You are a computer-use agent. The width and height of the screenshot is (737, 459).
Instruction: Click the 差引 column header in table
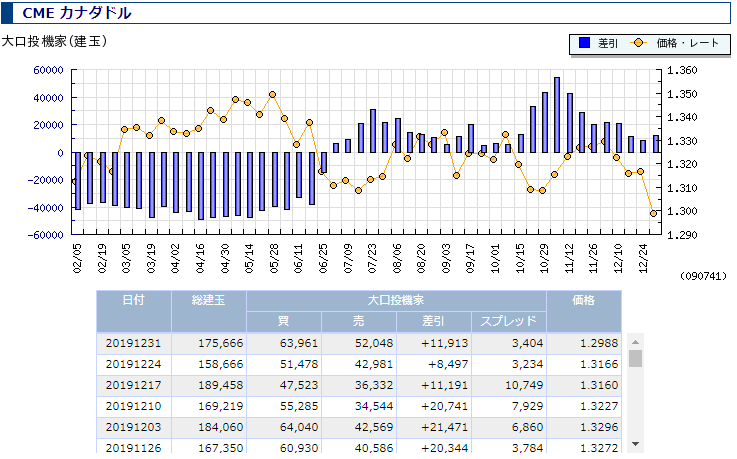[433, 322]
